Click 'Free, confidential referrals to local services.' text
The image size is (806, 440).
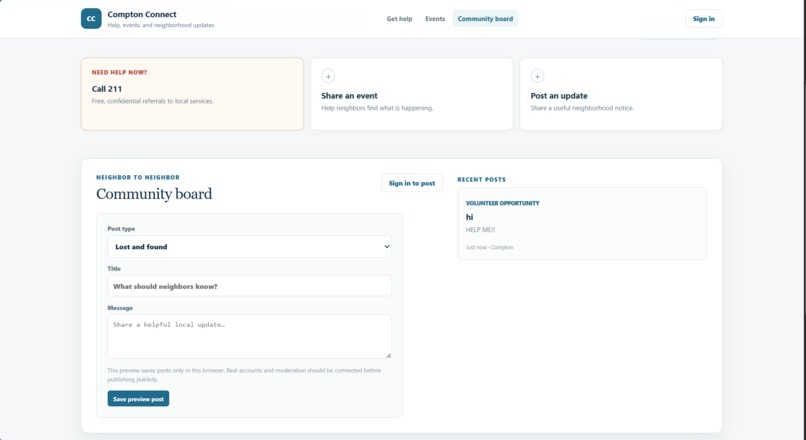click(x=153, y=101)
